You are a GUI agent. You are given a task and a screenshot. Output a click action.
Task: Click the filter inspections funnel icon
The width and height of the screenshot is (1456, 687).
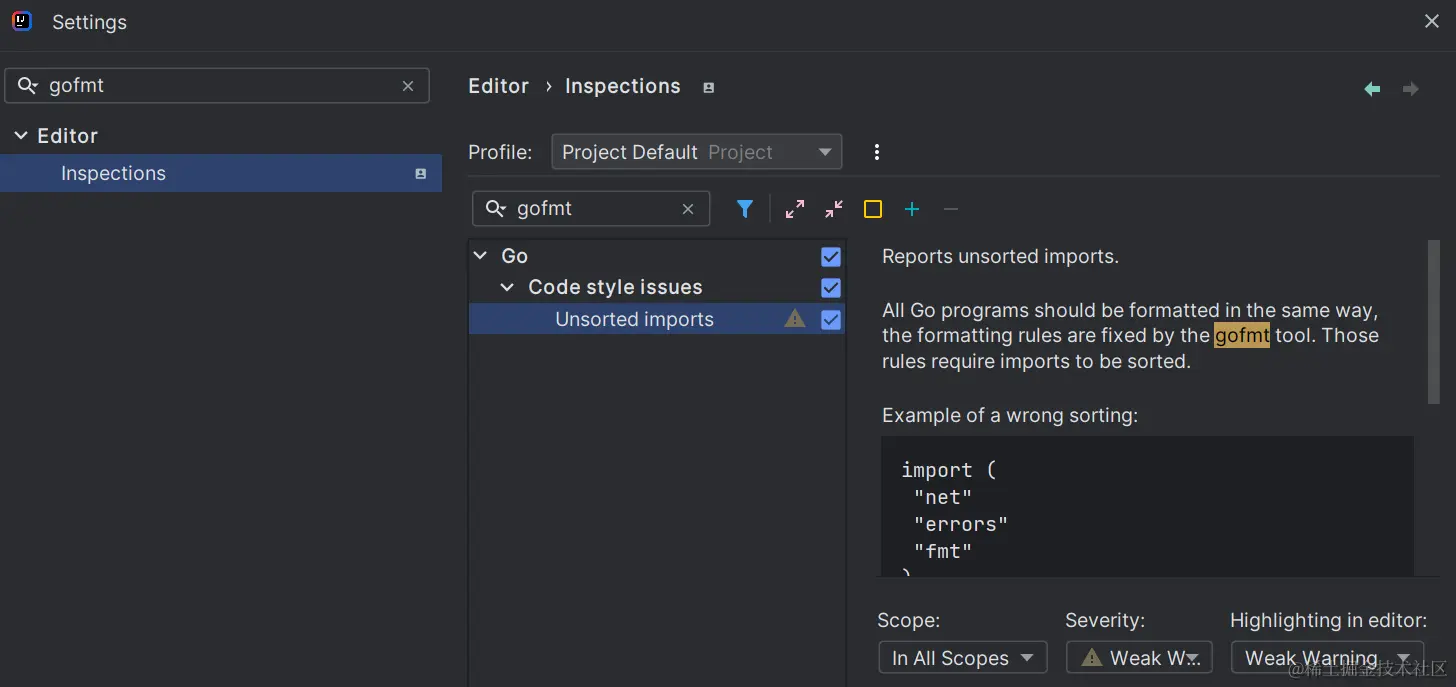(x=745, y=209)
